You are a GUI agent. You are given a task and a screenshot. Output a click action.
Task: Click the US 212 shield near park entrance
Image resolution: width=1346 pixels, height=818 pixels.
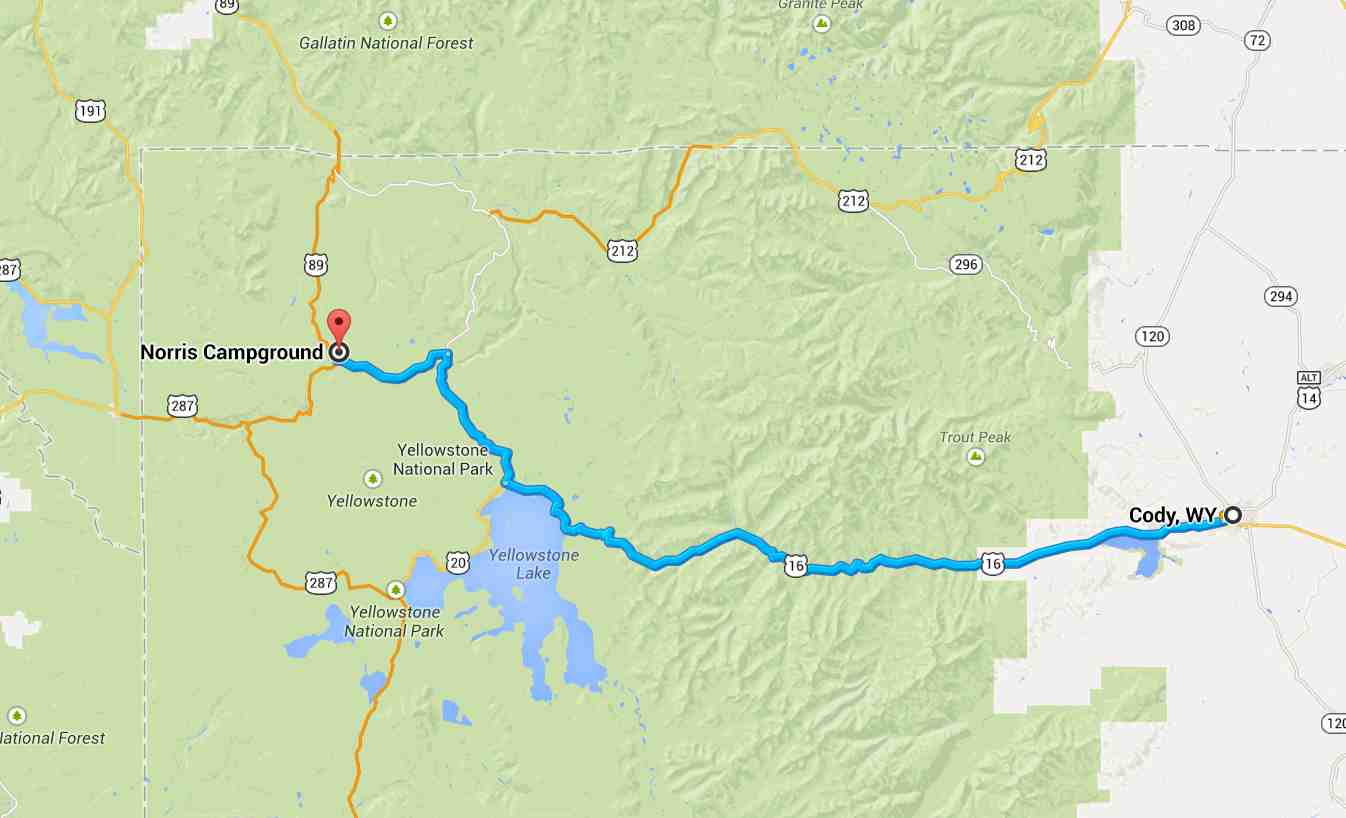622,251
